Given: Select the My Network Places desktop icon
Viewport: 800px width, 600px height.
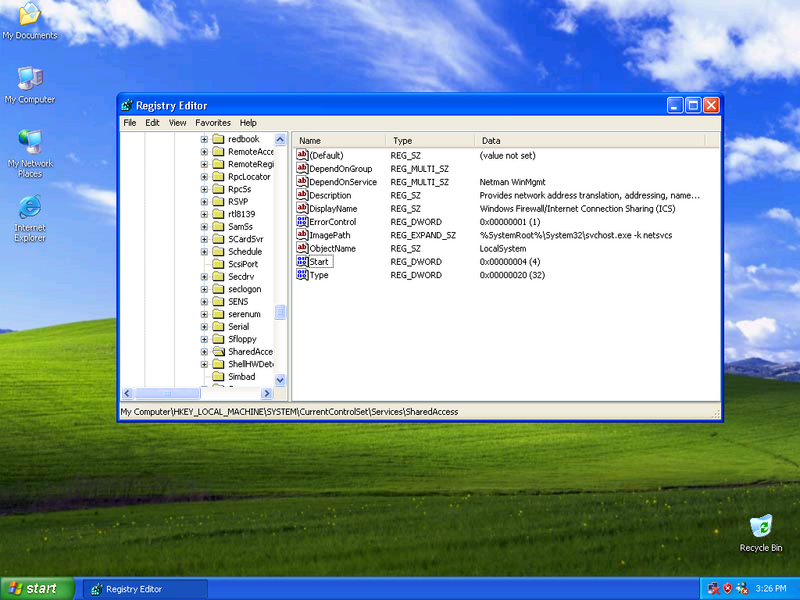Looking at the screenshot, I should point(30,142).
